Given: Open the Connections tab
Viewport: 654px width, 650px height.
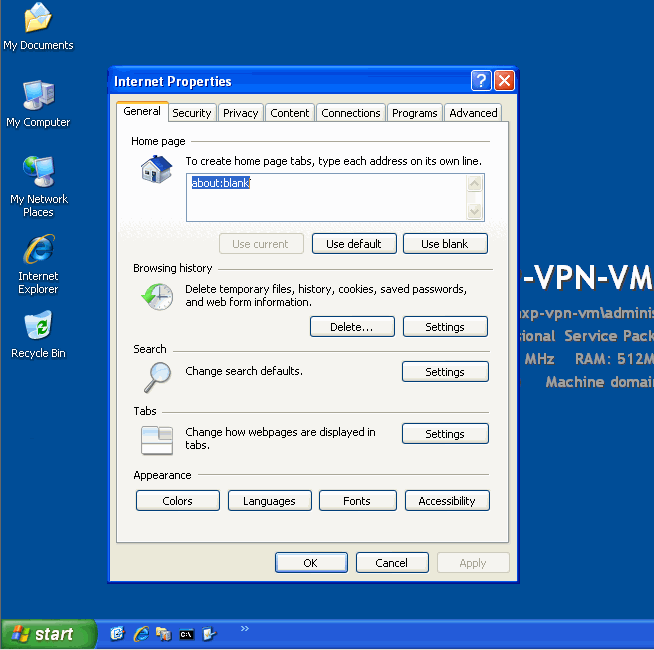Looking at the screenshot, I should 351,113.
